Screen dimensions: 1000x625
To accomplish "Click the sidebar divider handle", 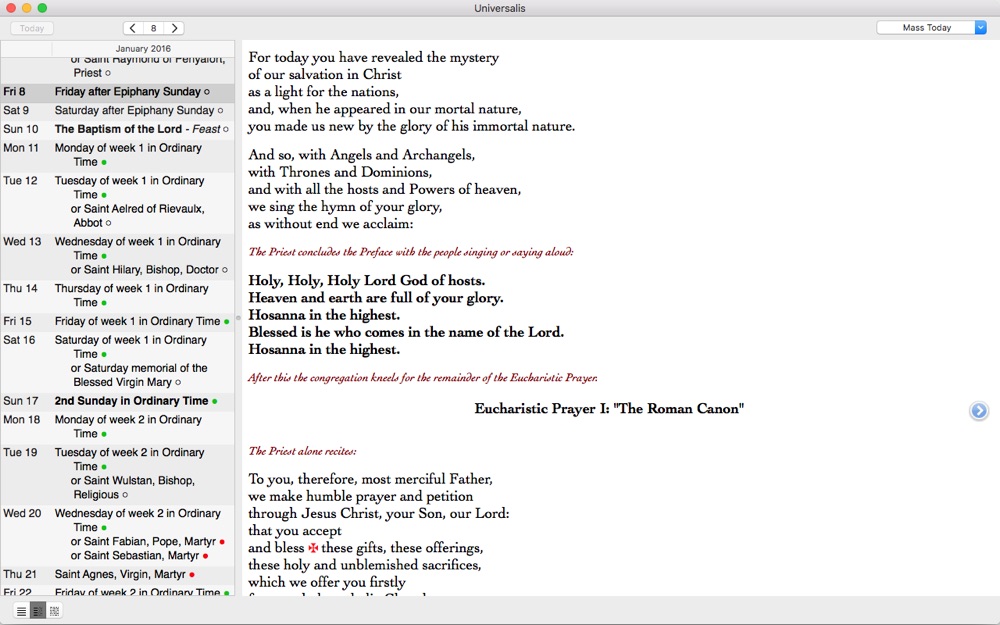I will tap(238, 318).
